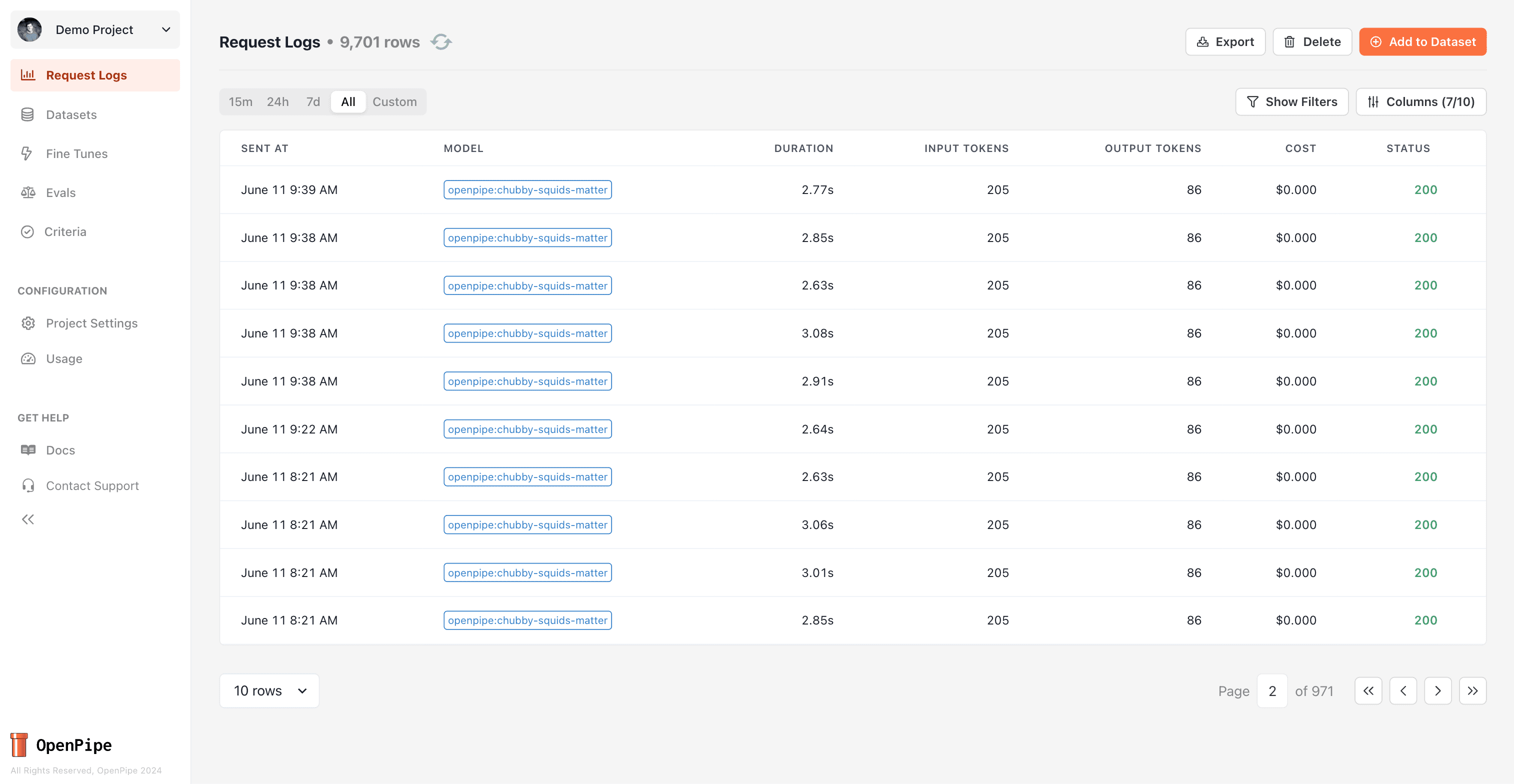This screenshot has width=1514, height=784.
Task: Open the Columns (7/10) selector
Action: pyautogui.click(x=1421, y=101)
